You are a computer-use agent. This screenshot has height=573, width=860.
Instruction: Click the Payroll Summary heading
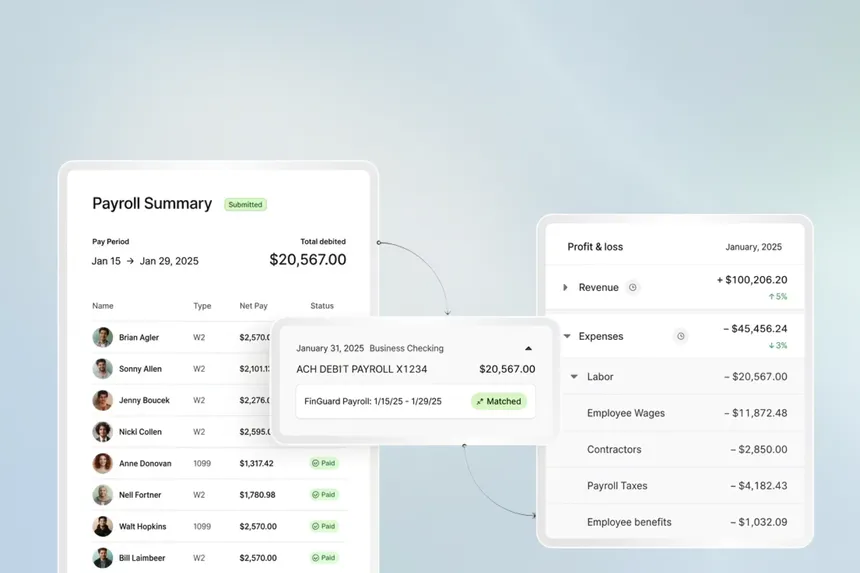coord(152,203)
